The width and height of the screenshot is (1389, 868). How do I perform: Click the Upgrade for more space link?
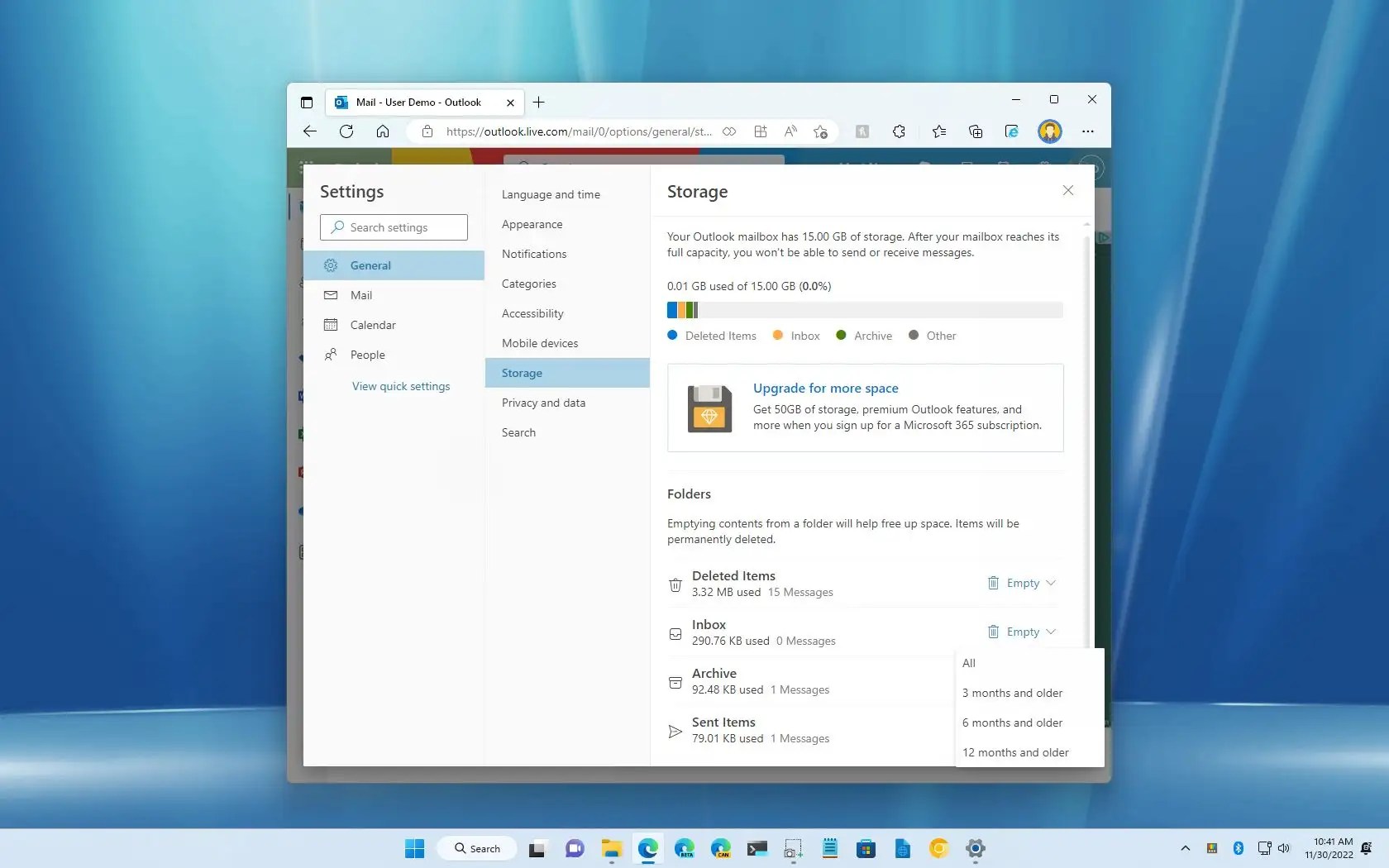[825, 388]
